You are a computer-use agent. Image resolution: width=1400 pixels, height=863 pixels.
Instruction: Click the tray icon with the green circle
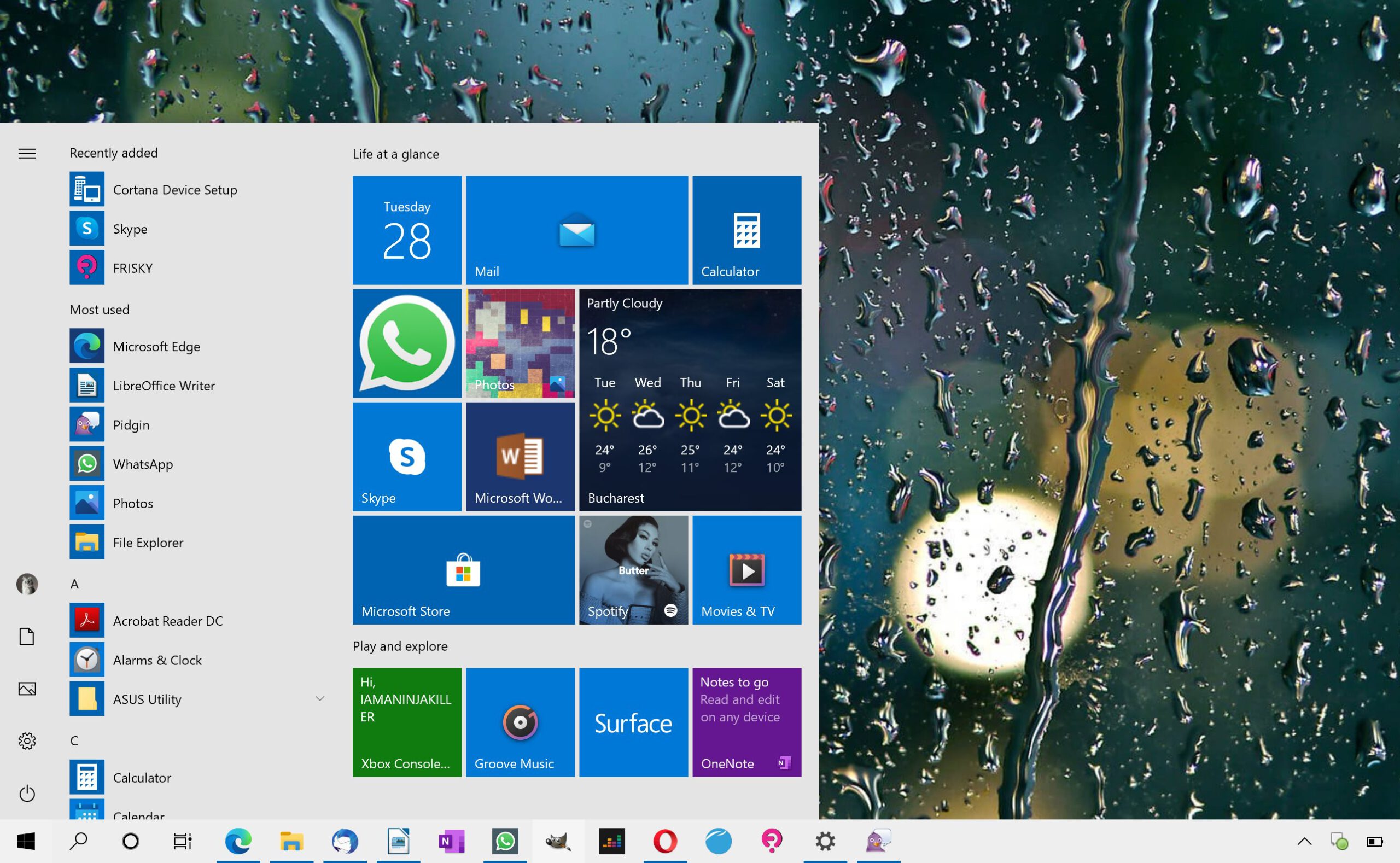(1339, 841)
